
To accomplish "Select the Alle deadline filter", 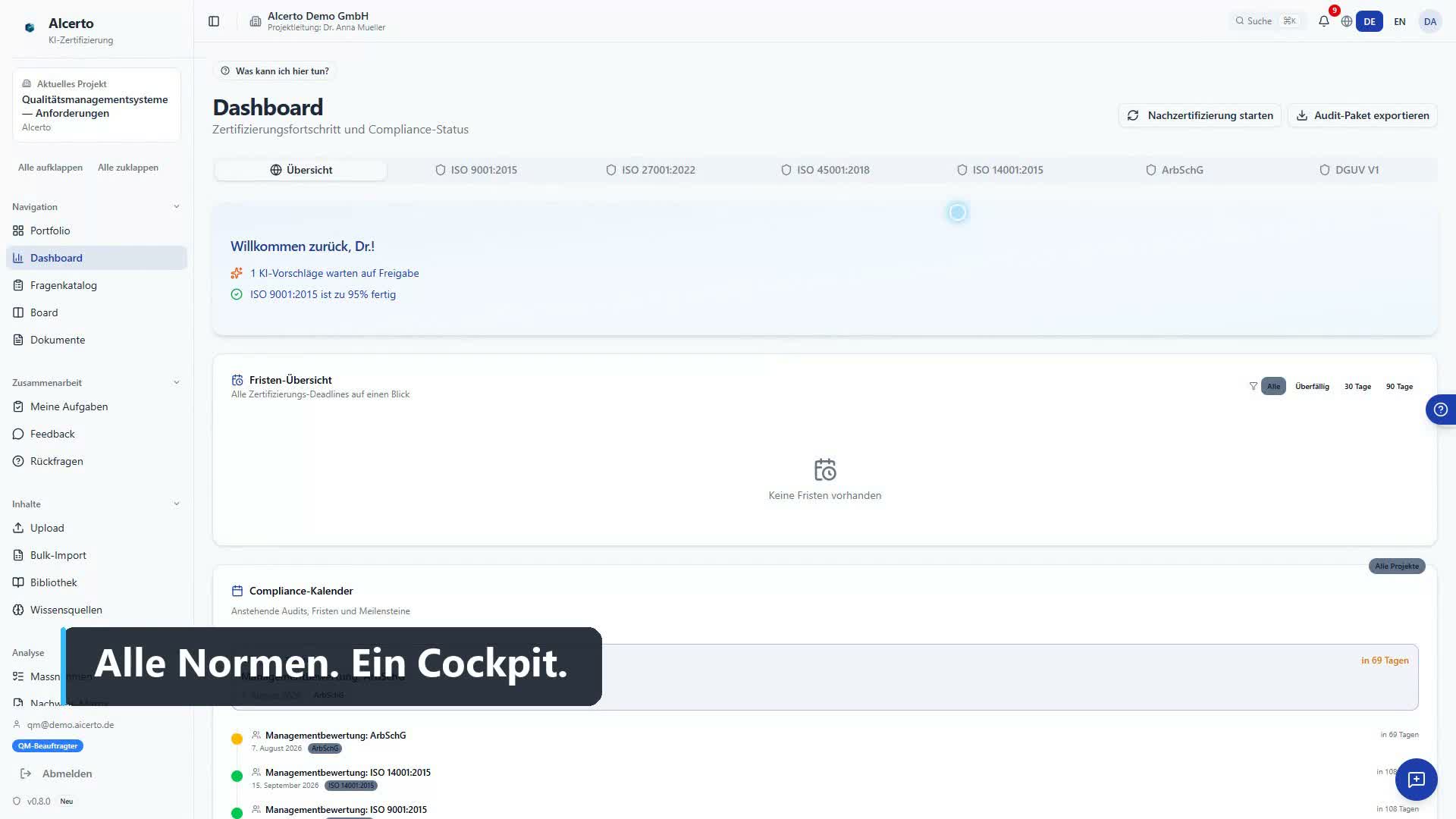I will click(x=1273, y=386).
